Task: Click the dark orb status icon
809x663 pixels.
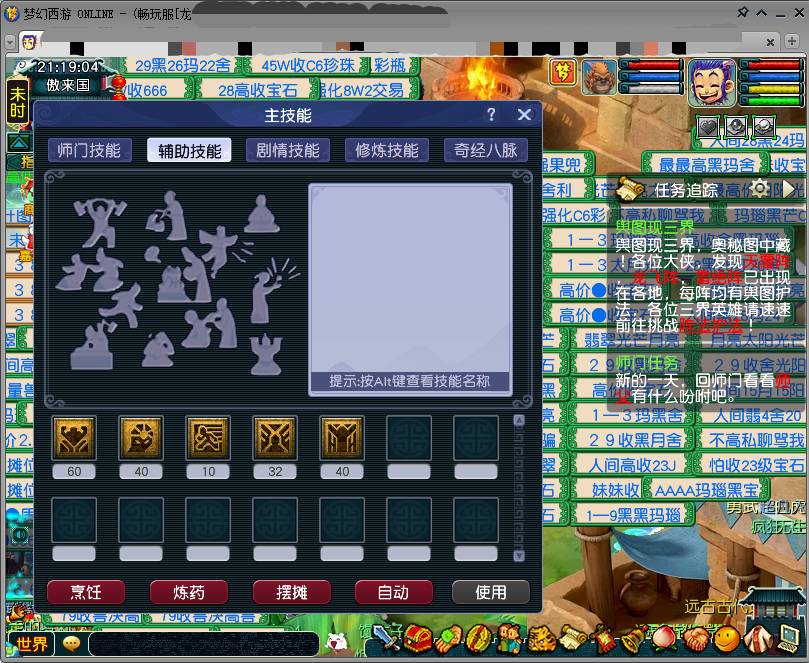Action: pyautogui.click(x=736, y=126)
